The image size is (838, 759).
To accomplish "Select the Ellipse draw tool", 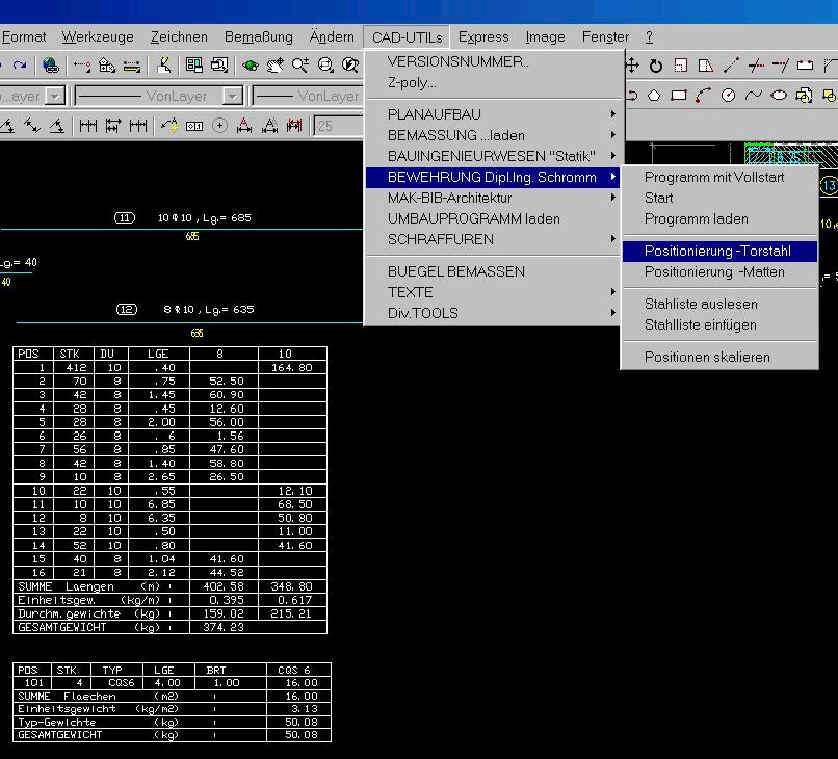I will tap(779, 96).
